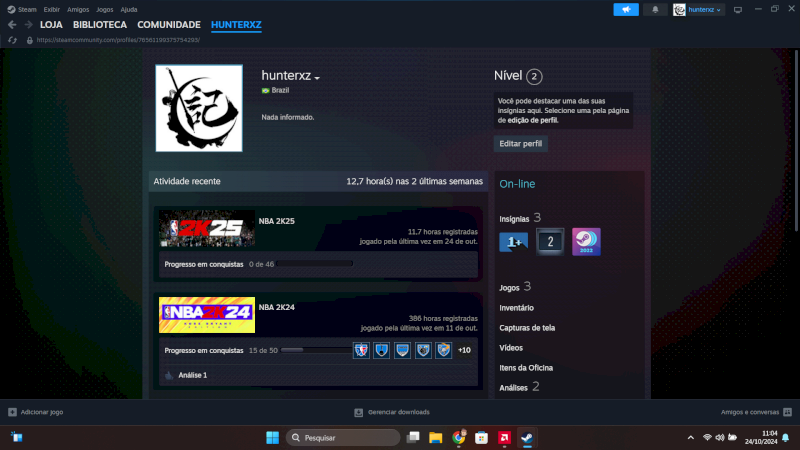The width and height of the screenshot is (800, 450).
Task: Open the BIBLIOTECA tab
Action: point(100,24)
